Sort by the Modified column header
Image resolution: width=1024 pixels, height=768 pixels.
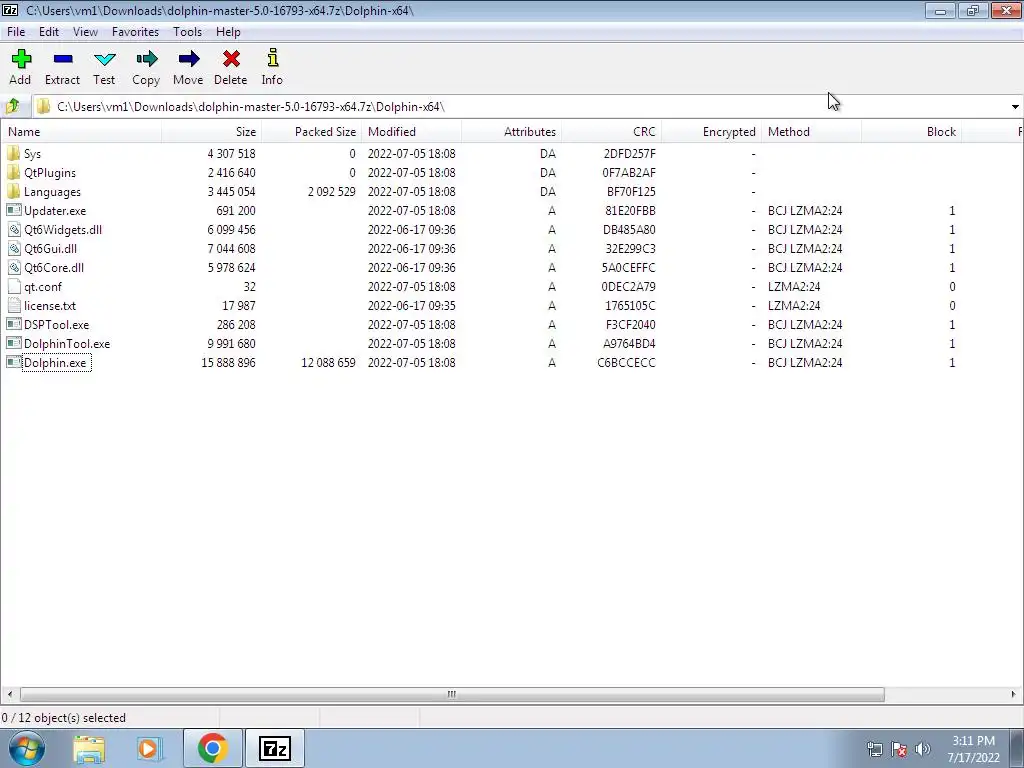(411, 131)
